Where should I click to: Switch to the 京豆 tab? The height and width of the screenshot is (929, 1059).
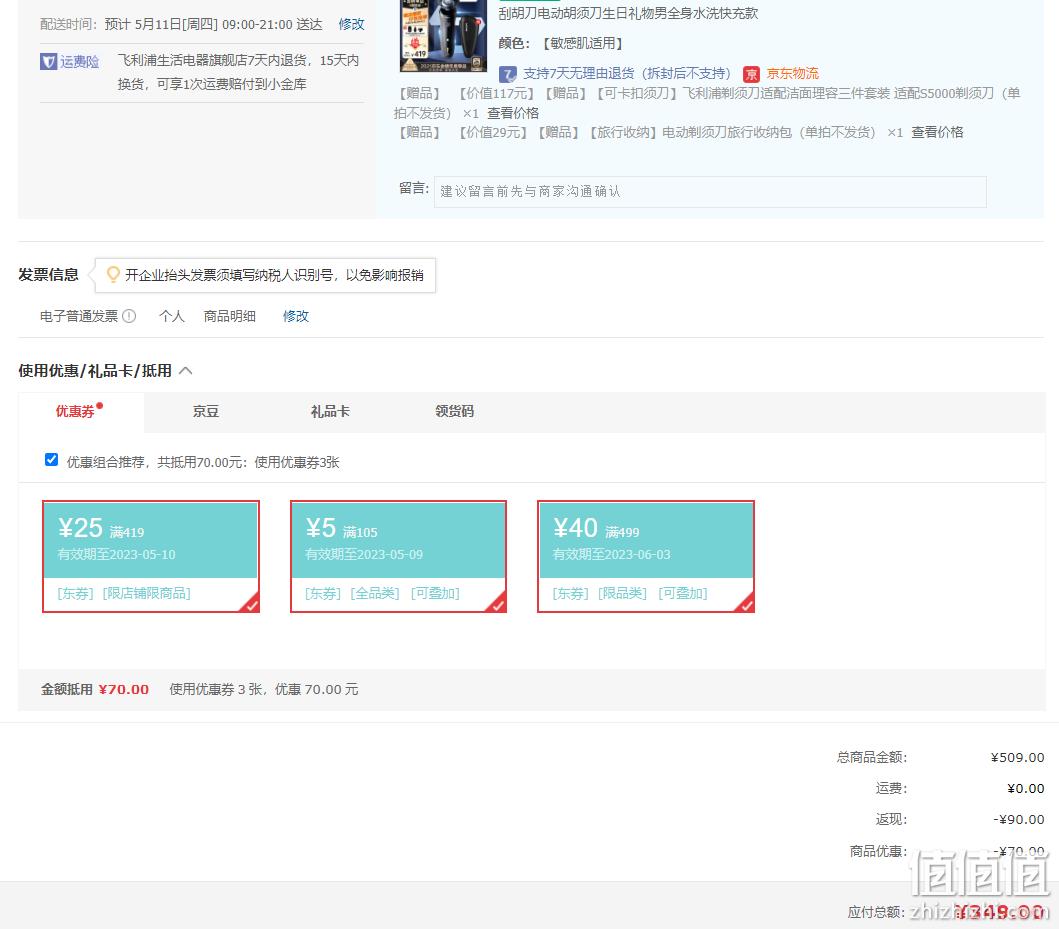206,411
